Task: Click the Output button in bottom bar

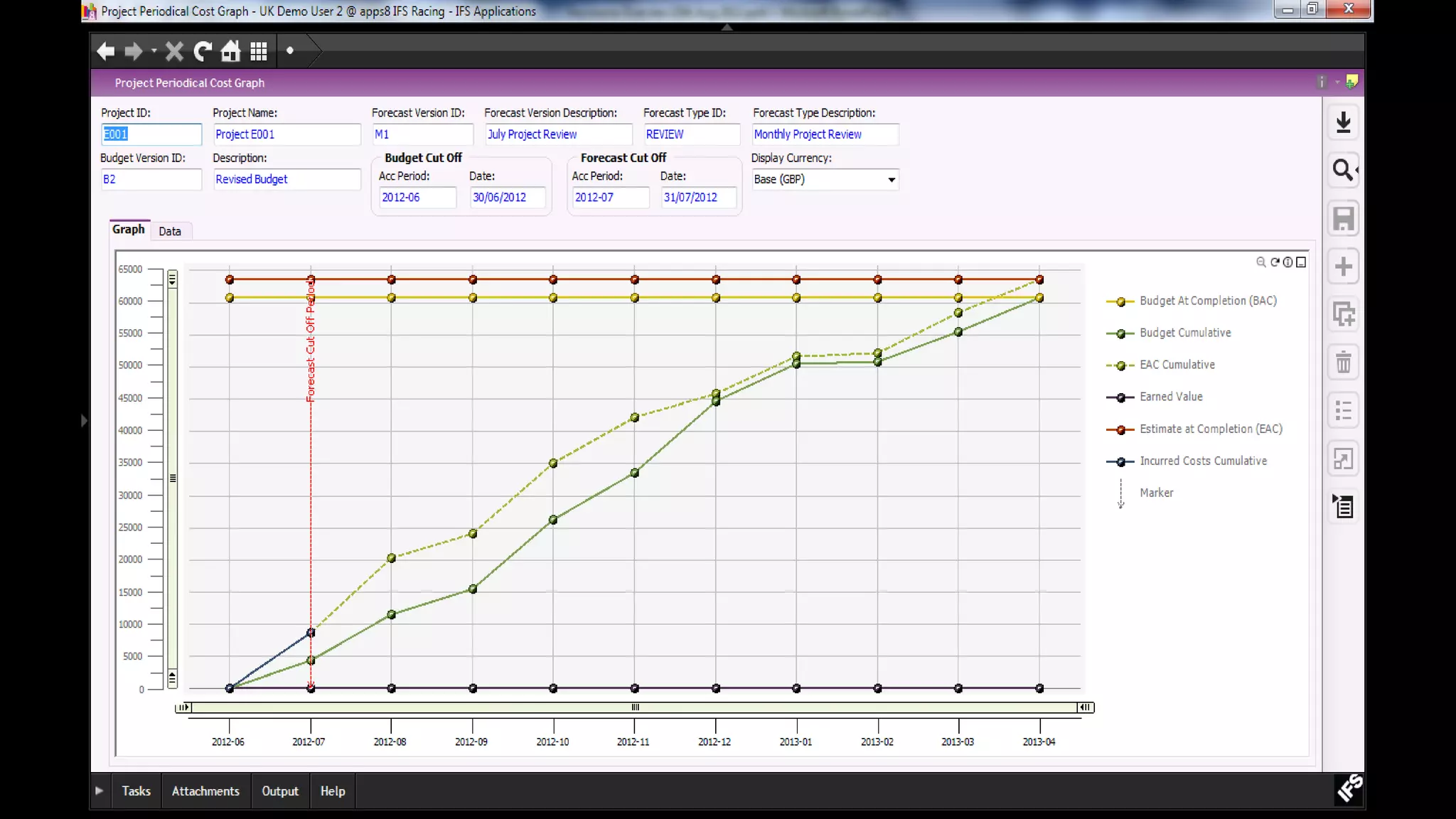Action: click(279, 791)
